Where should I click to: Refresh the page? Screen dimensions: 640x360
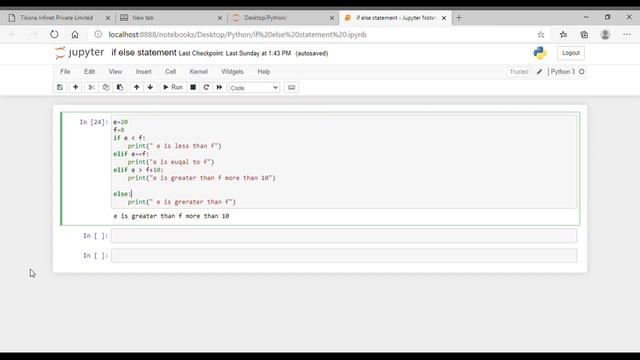(x=54, y=35)
